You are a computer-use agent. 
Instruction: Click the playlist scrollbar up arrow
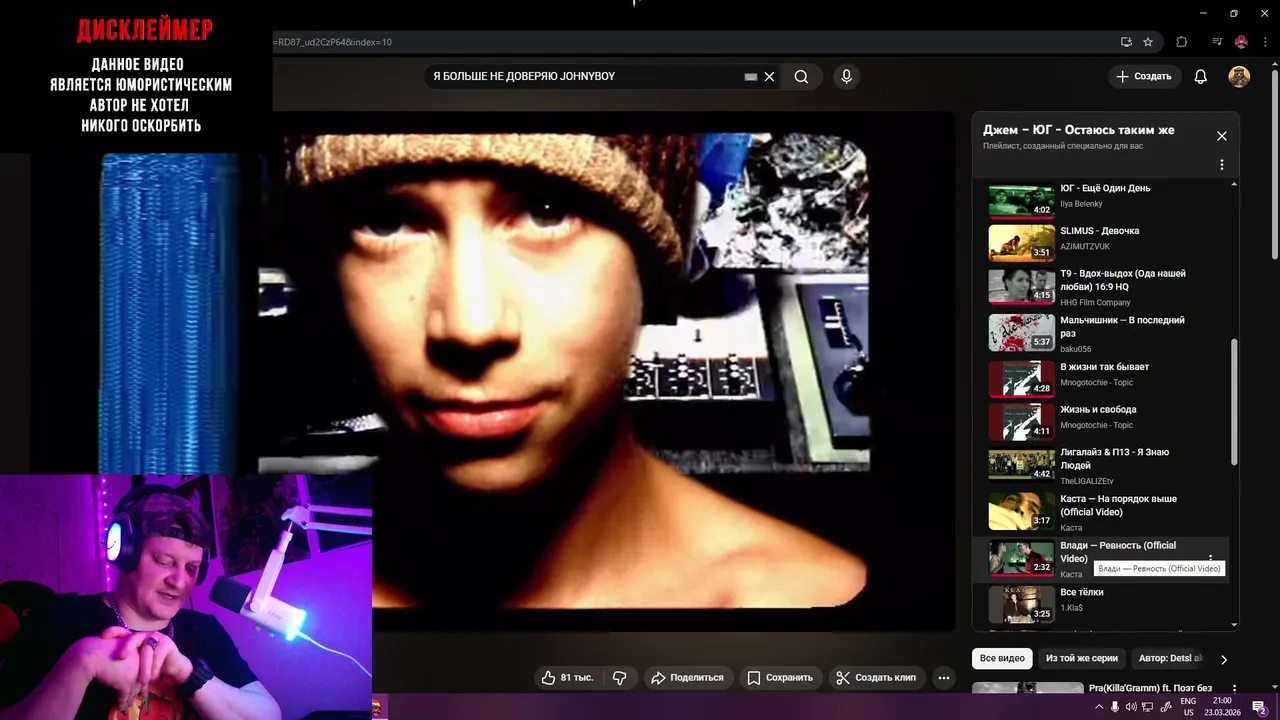tap(1234, 184)
